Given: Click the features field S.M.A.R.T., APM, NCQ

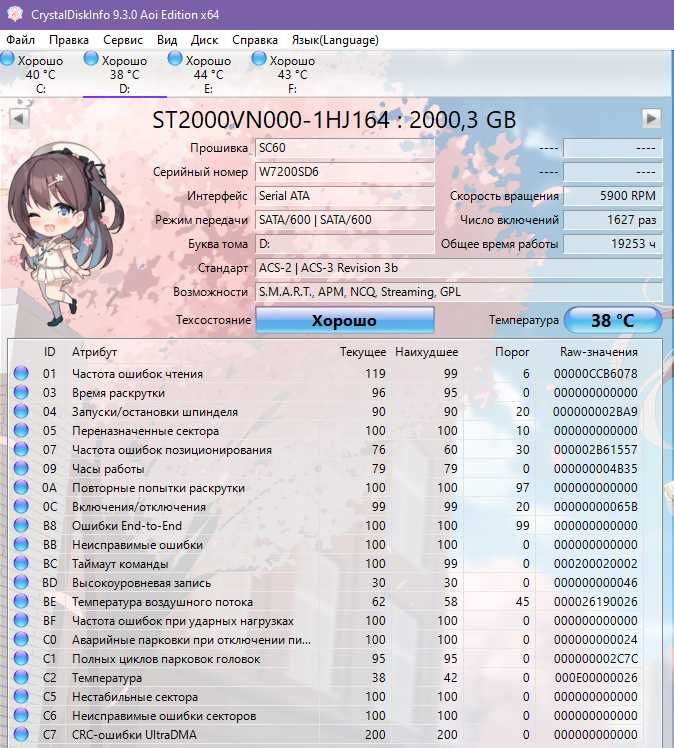Looking at the screenshot, I should click(459, 292).
